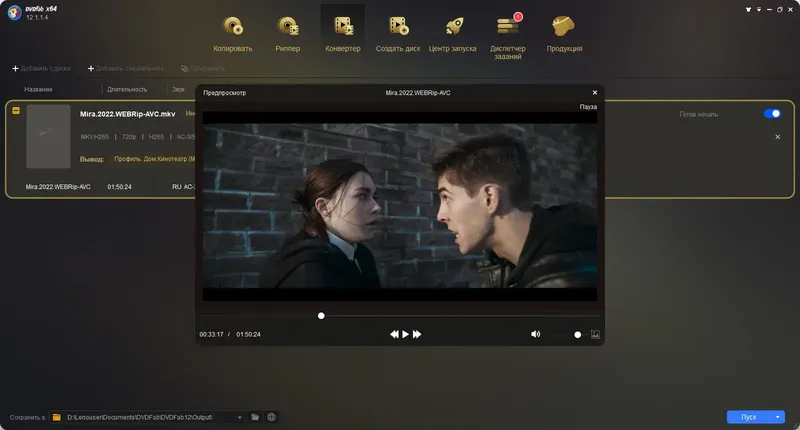The image size is (800, 430).
Task: Click the Длительность column header
Action: [x=127, y=89]
